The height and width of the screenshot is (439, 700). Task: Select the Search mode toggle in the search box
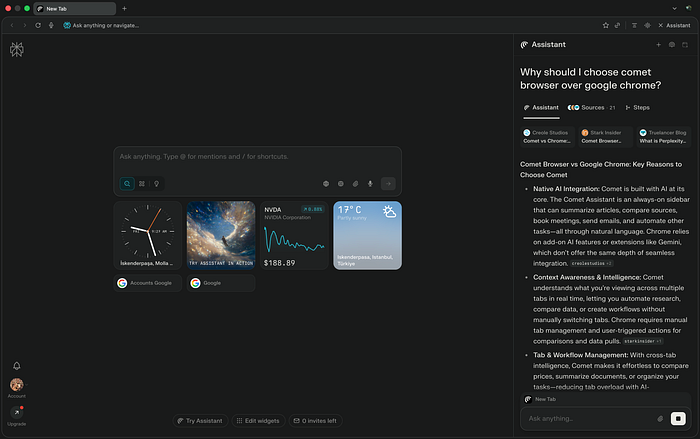tap(127, 184)
